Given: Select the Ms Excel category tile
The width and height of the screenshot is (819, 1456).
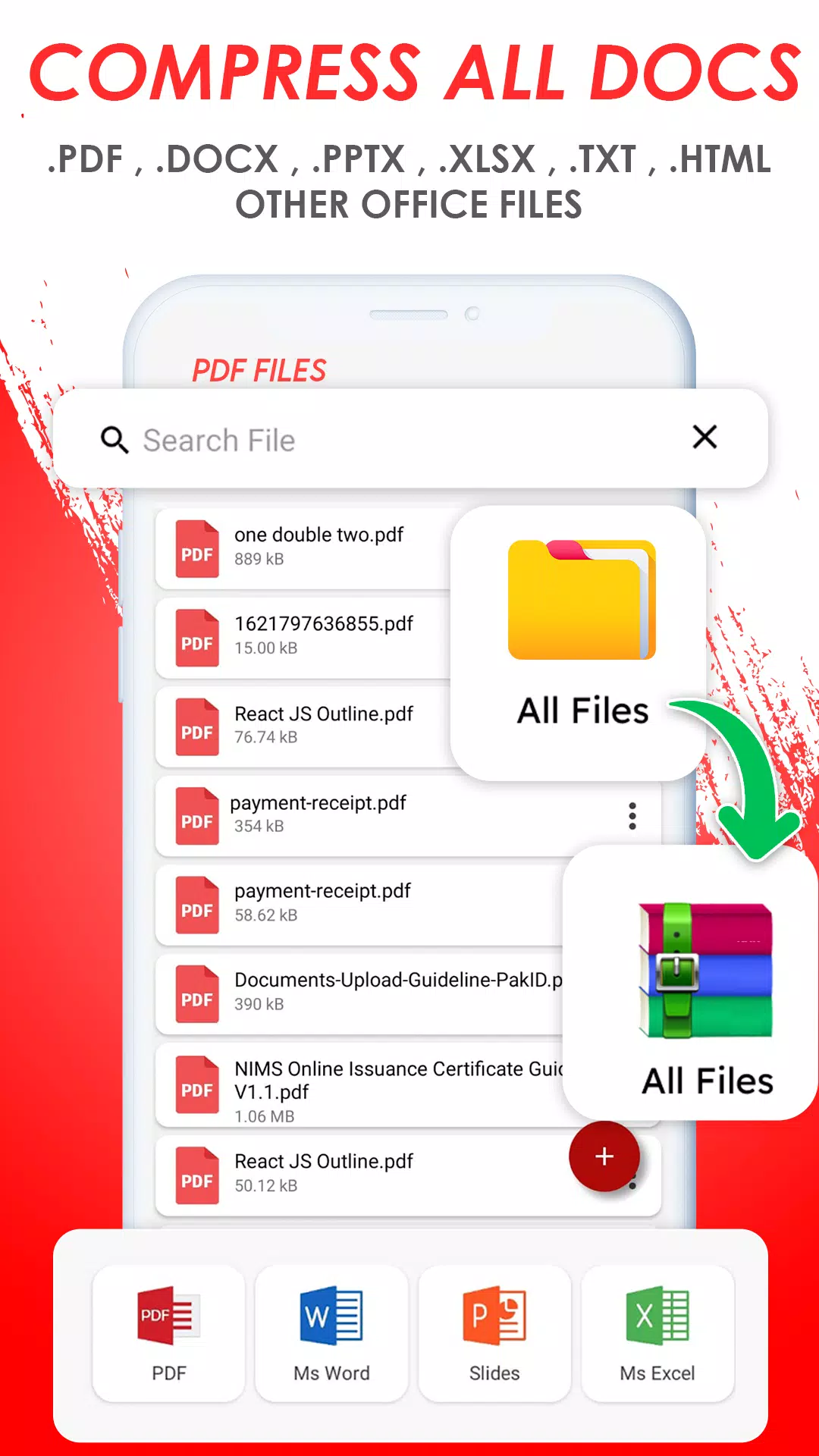Looking at the screenshot, I should tap(657, 1333).
